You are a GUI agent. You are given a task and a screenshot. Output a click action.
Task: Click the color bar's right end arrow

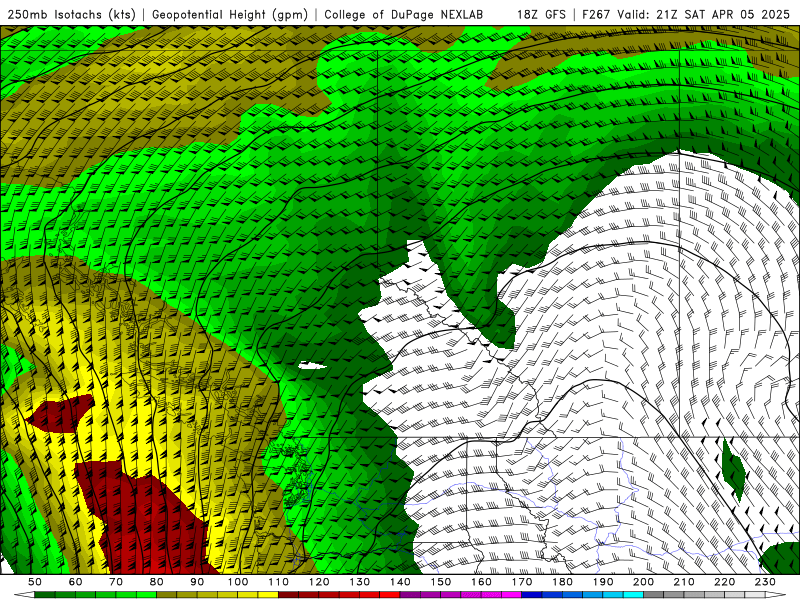coord(775,594)
